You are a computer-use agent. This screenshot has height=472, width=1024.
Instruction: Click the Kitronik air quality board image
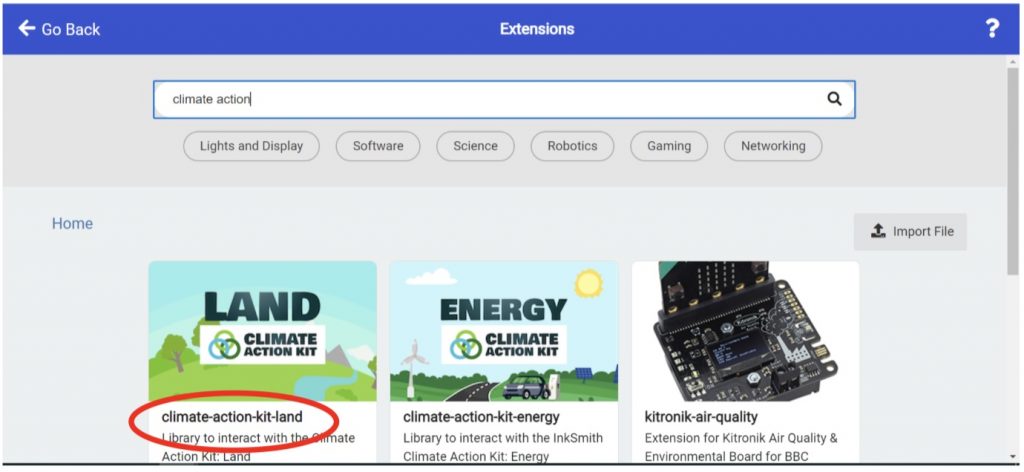click(x=745, y=331)
